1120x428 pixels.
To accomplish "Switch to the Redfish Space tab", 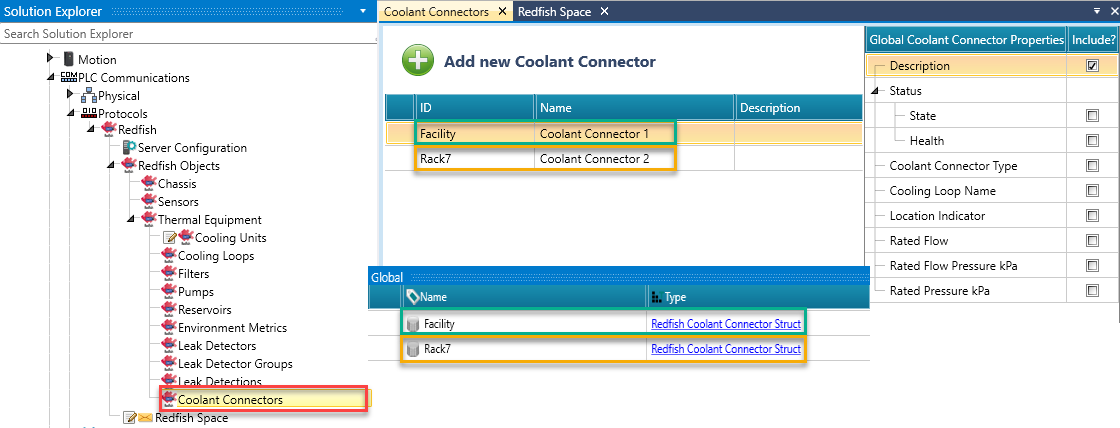I will click(x=554, y=11).
